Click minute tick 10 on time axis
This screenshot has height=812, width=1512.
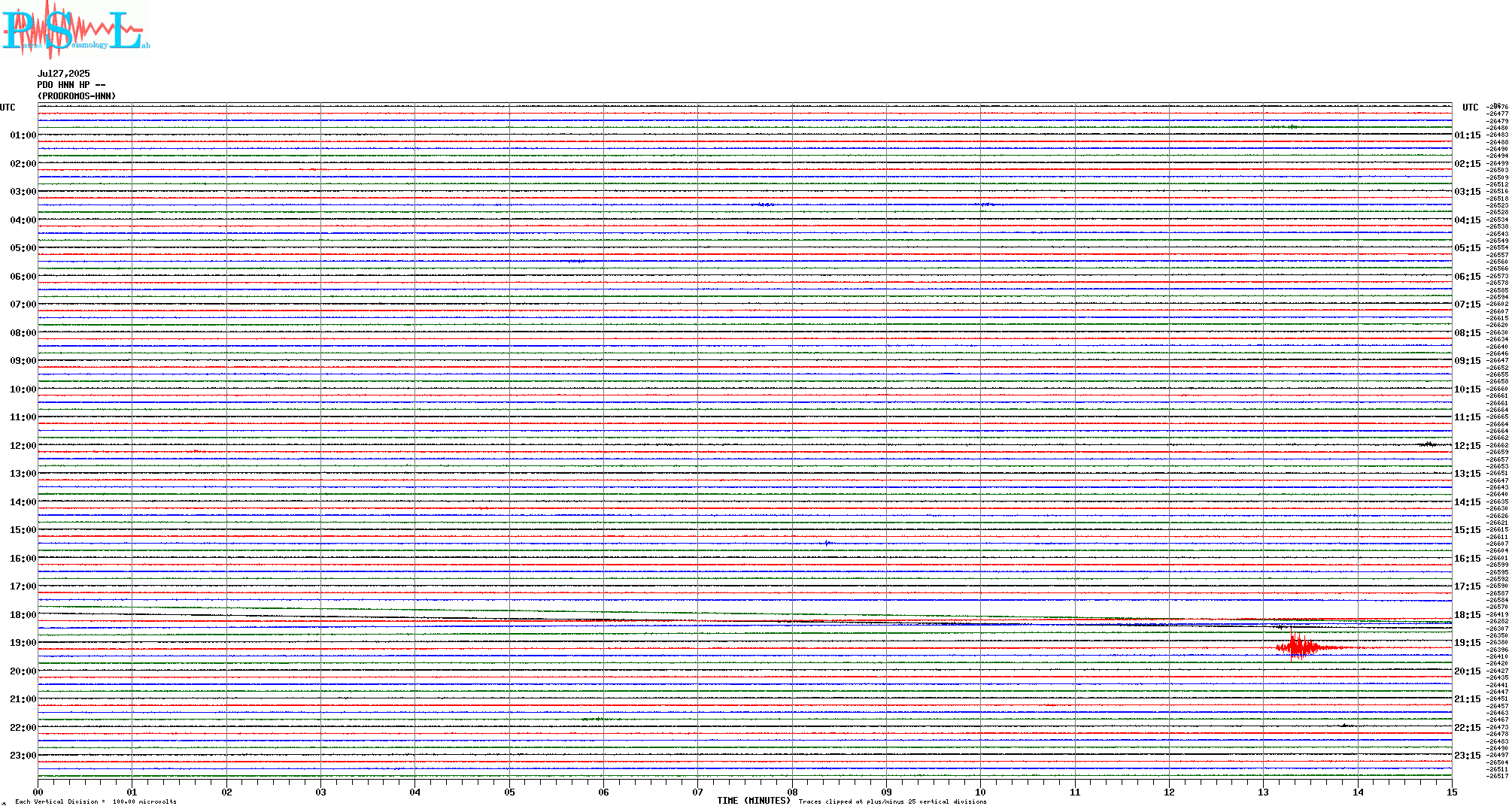tap(981, 792)
